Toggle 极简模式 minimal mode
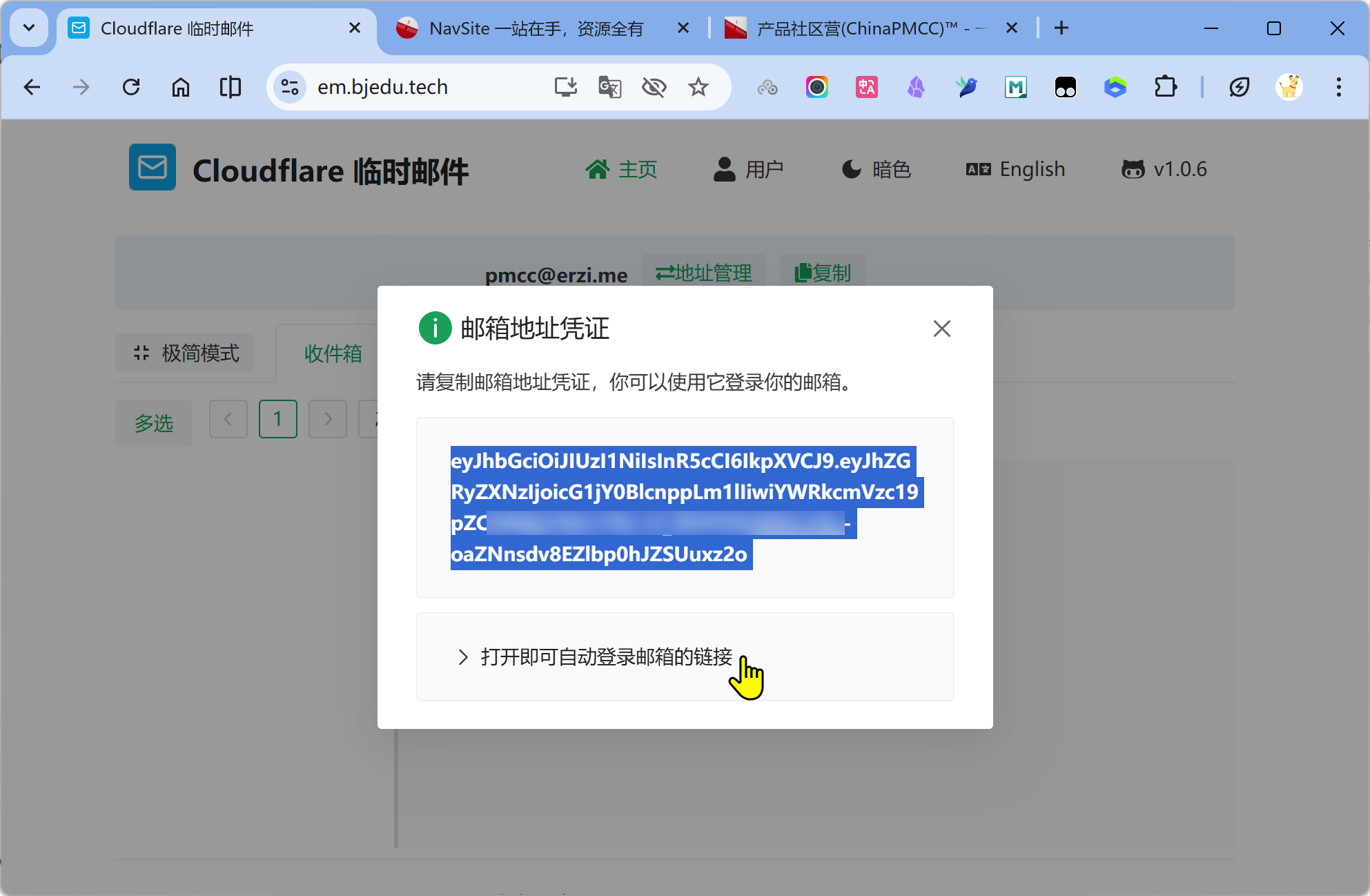This screenshot has height=896, width=1370. (185, 353)
